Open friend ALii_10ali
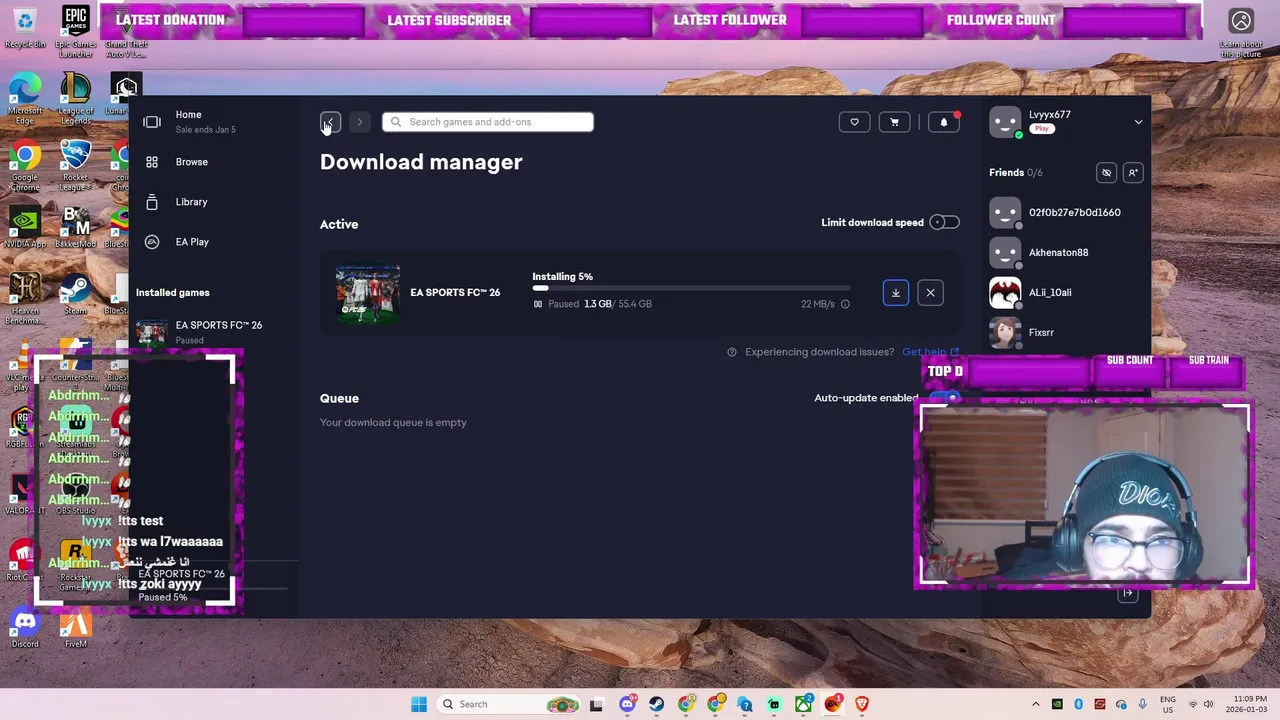Image resolution: width=1280 pixels, height=720 pixels. [1066, 292]
